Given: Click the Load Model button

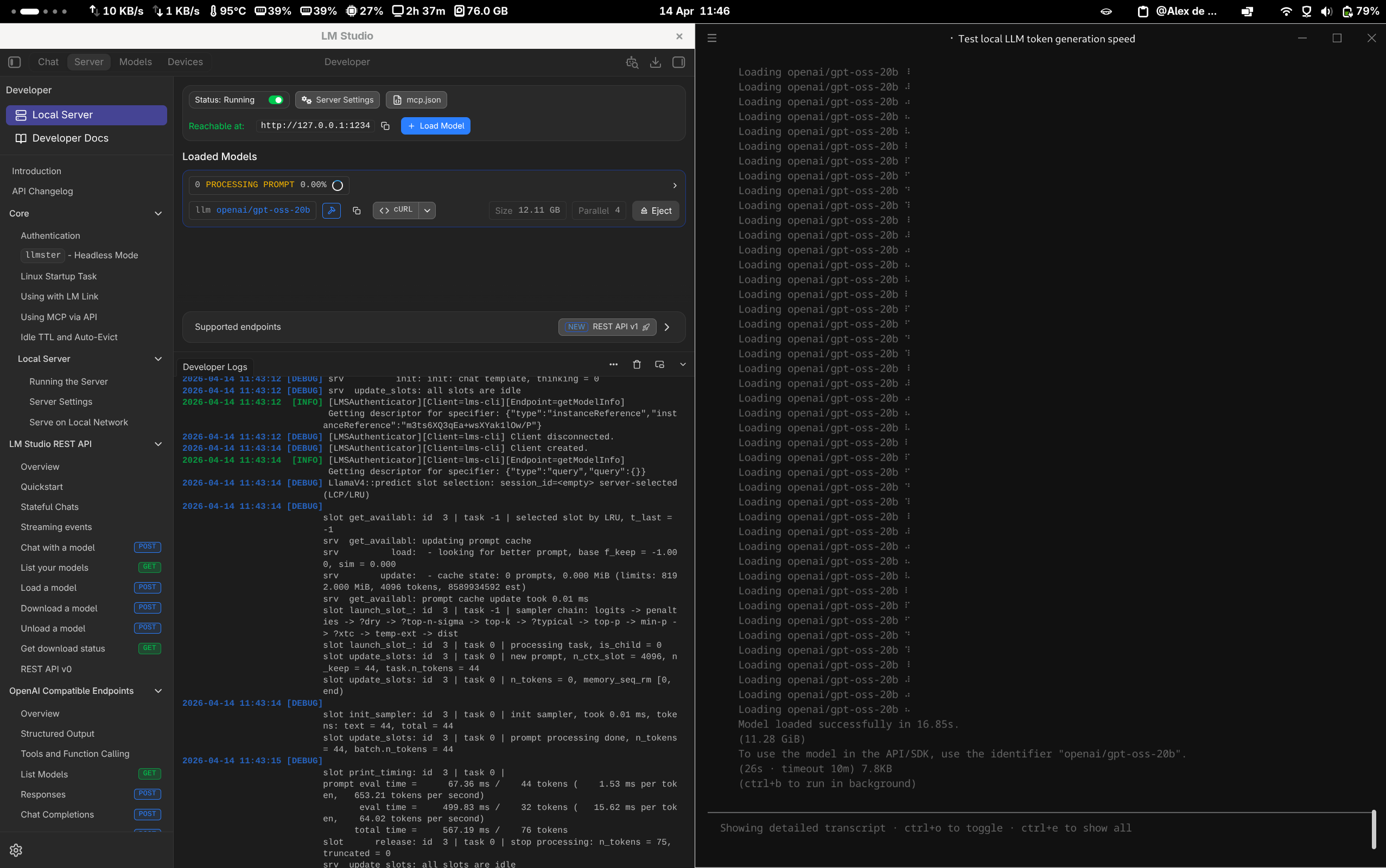Looking at the screenshot, I should [x=435, y=126].
